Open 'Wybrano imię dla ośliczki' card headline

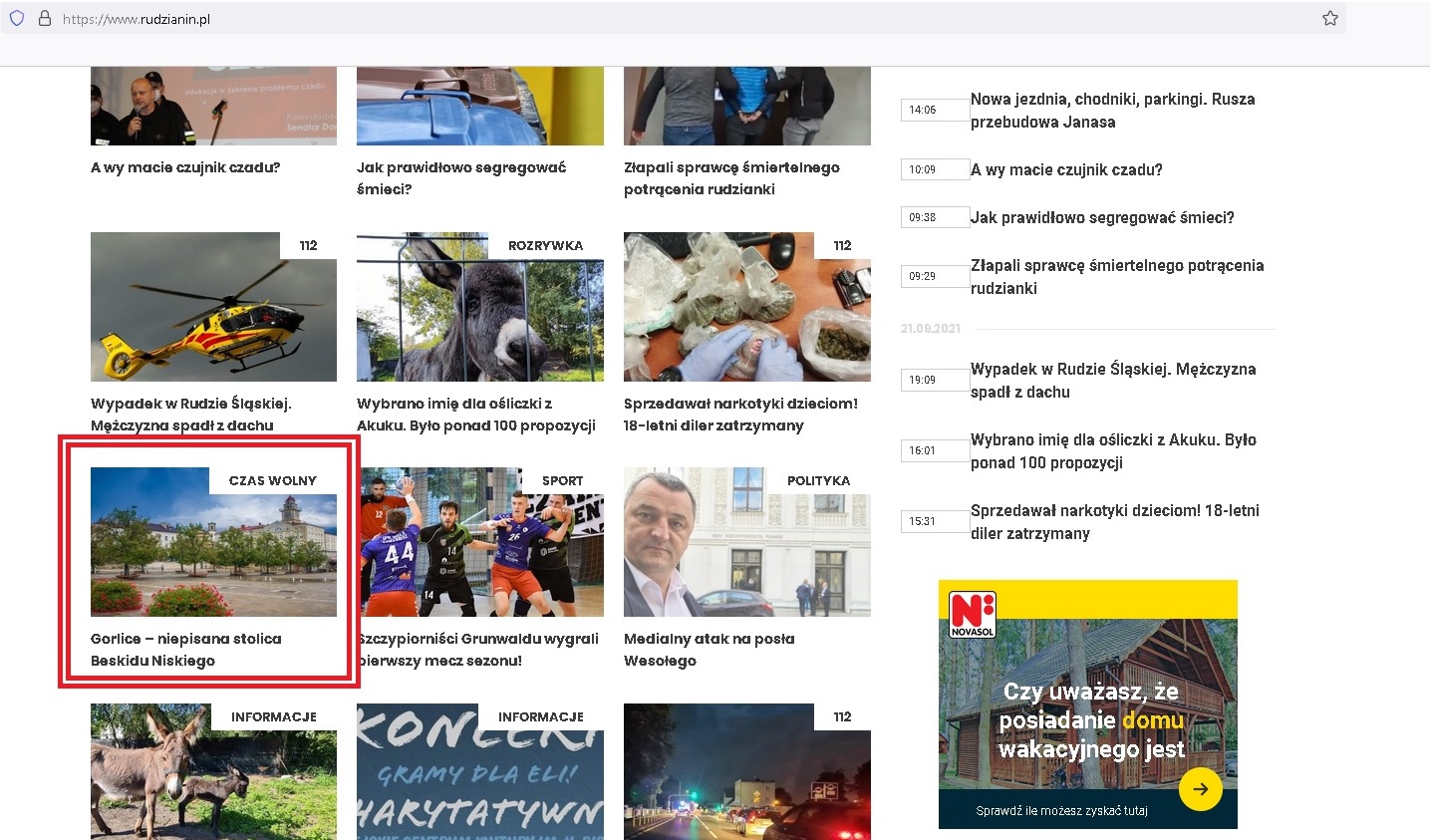(x=476, y=415)
